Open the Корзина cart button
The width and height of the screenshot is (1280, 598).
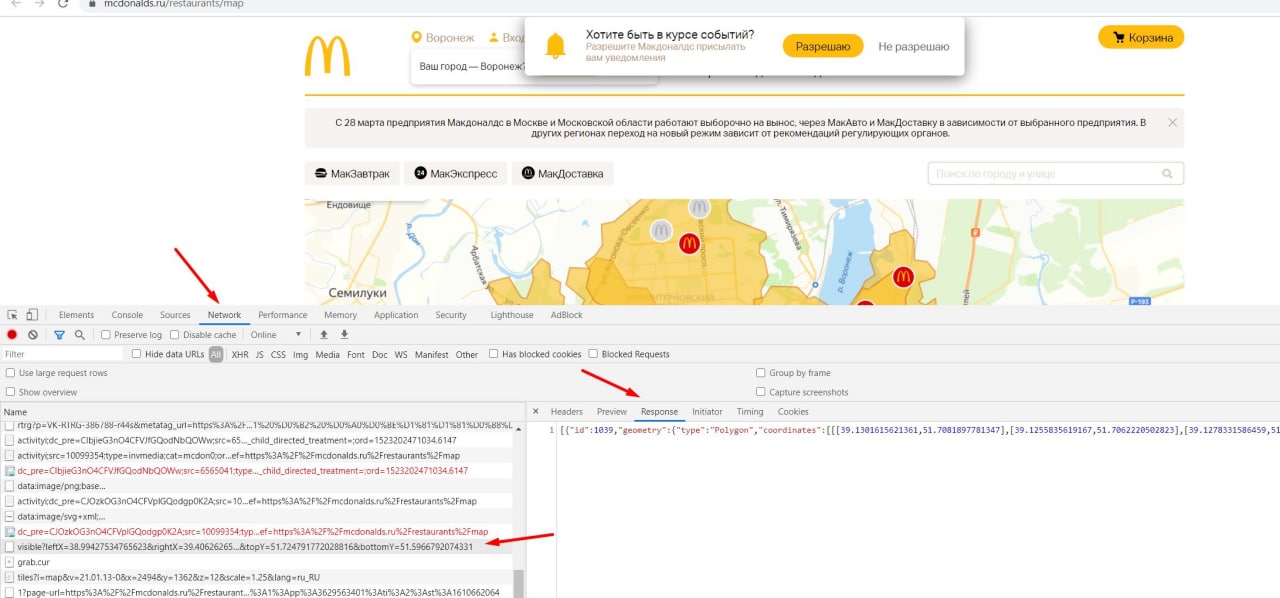[1141, 38]
